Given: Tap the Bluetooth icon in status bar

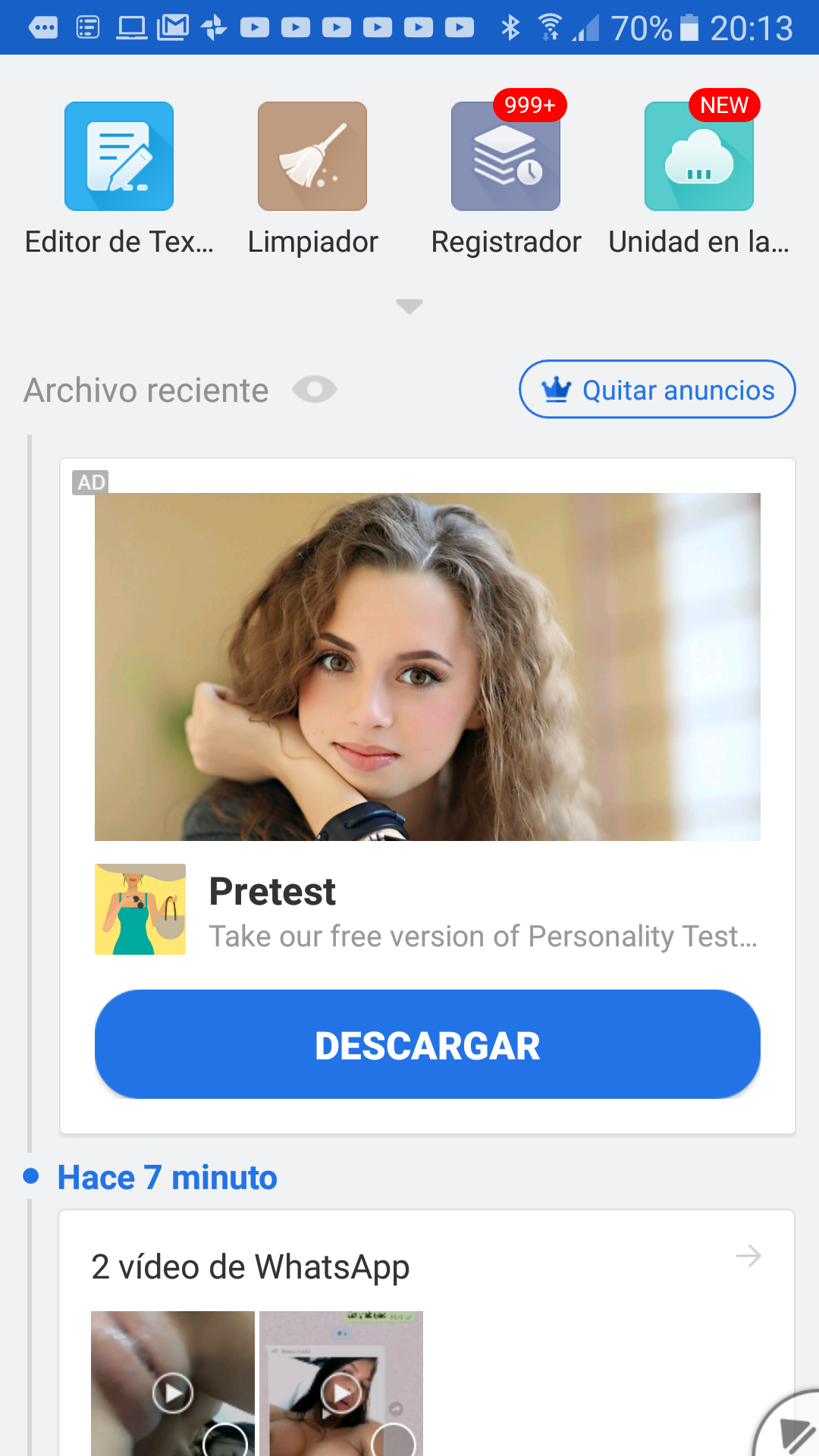Looking at the screenshot, I should [x=510, y=28].
